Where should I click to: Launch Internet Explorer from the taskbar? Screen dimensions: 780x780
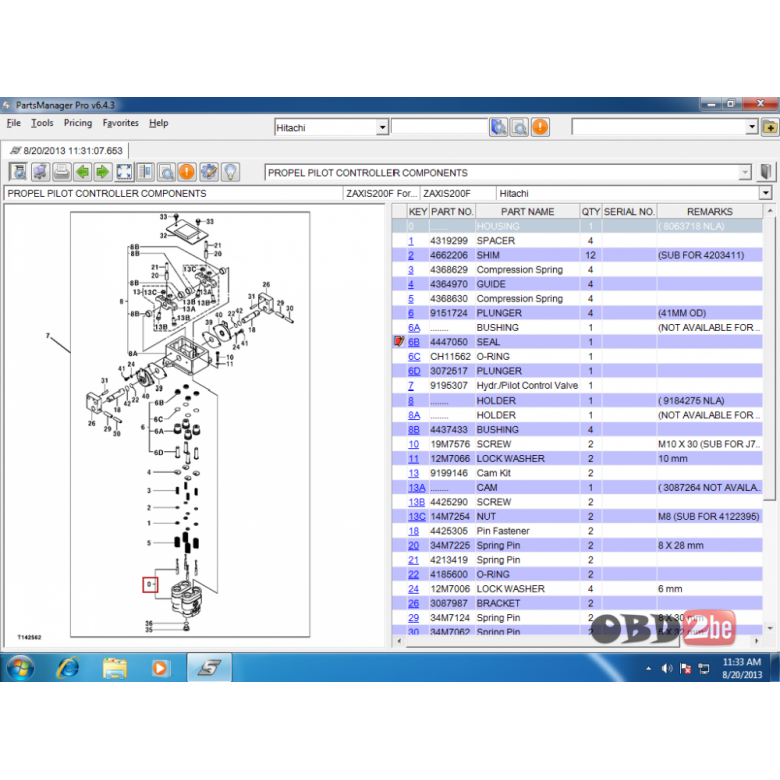click(68, 667)
